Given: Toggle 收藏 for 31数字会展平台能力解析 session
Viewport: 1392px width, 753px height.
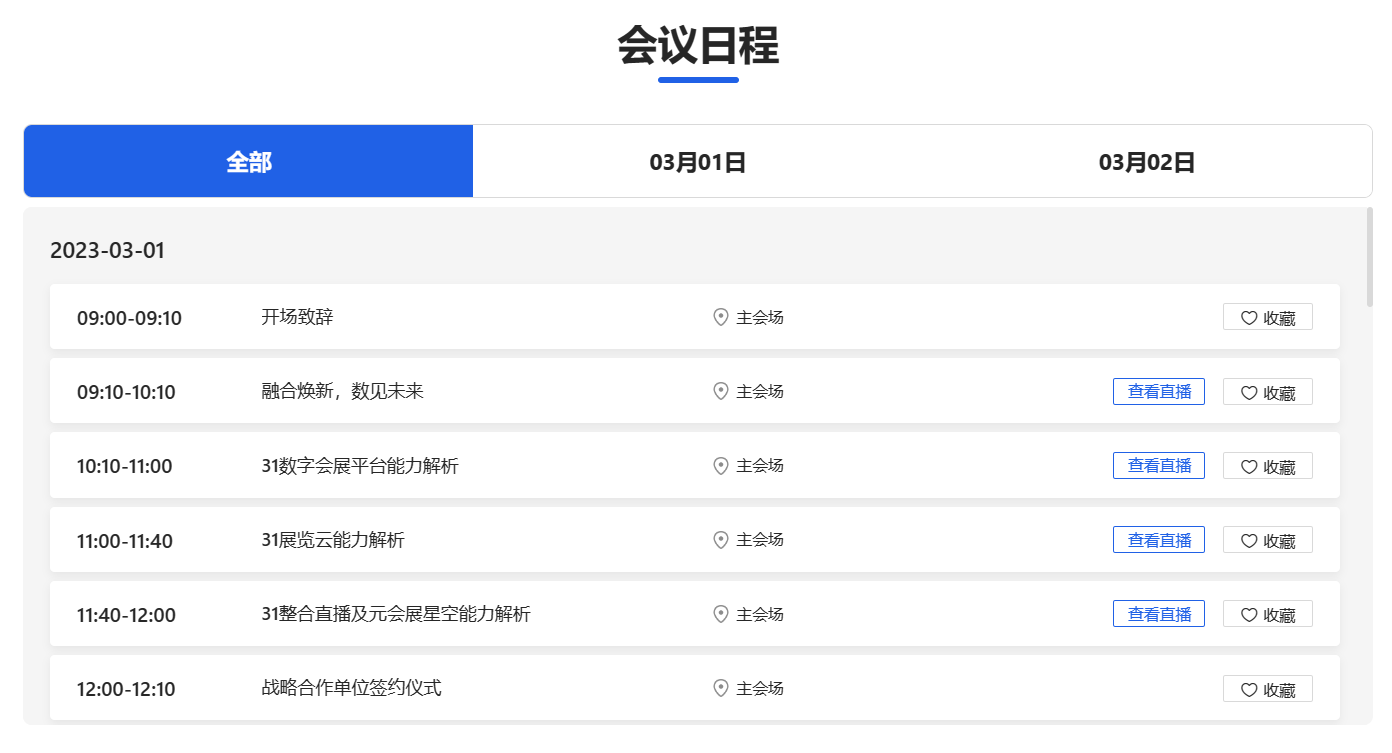Looking at the screenshot, I should tap(1267, 466).
